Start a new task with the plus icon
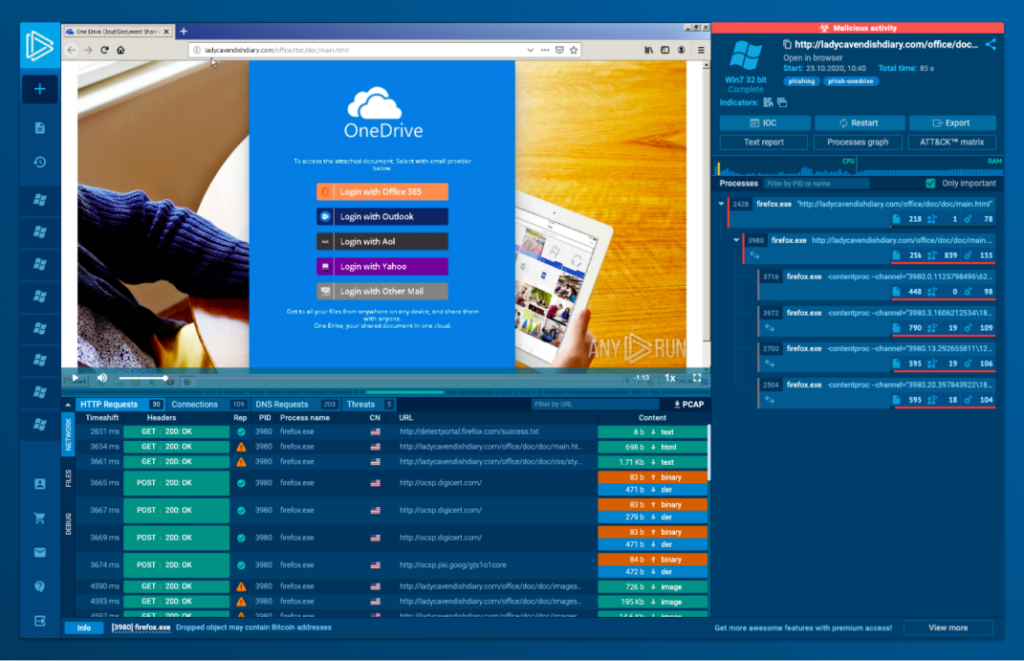Viewport: 1024px width, 661px height. (40, 89)
